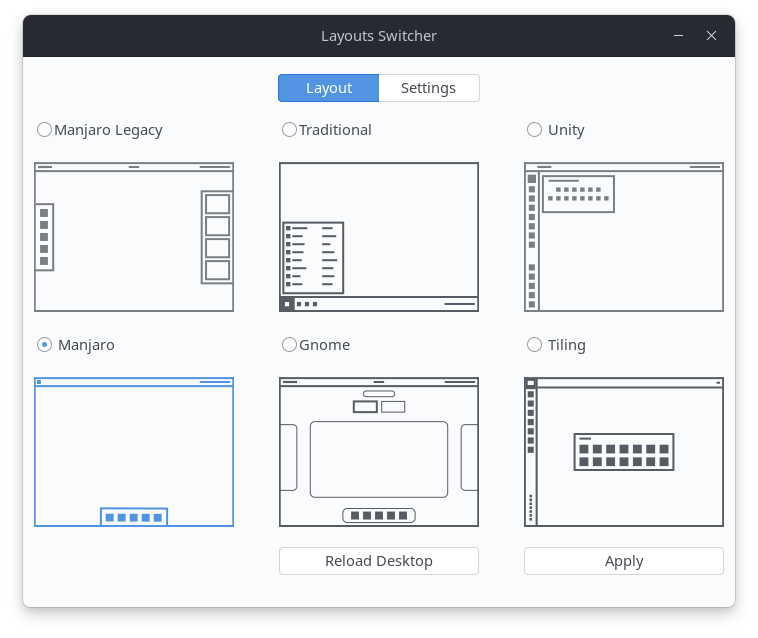Click the Layouts Switcher title text
The width and height of the screenshot is (758, 638).
(379, 36)
